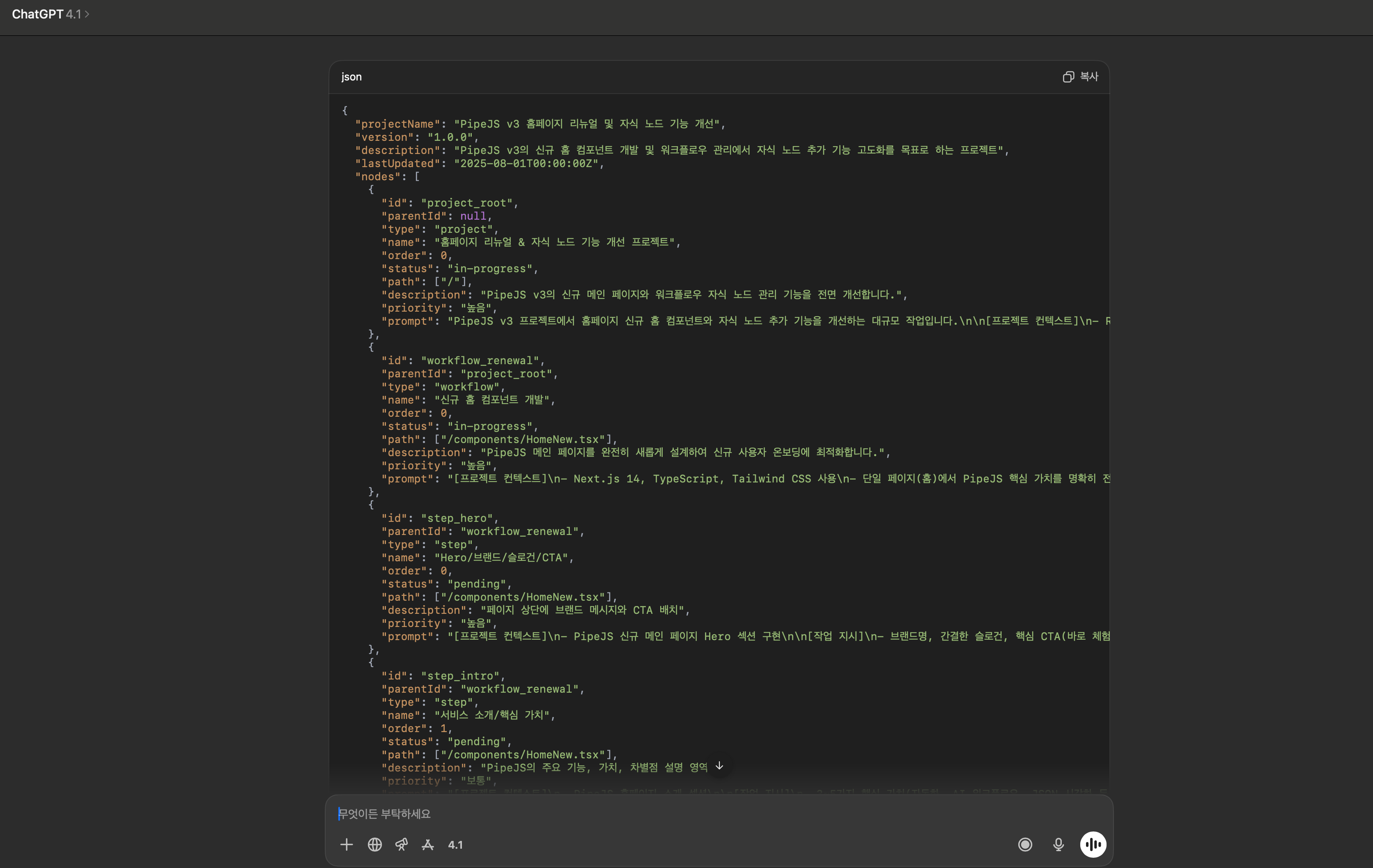Click the json language label

click(351, 77)
